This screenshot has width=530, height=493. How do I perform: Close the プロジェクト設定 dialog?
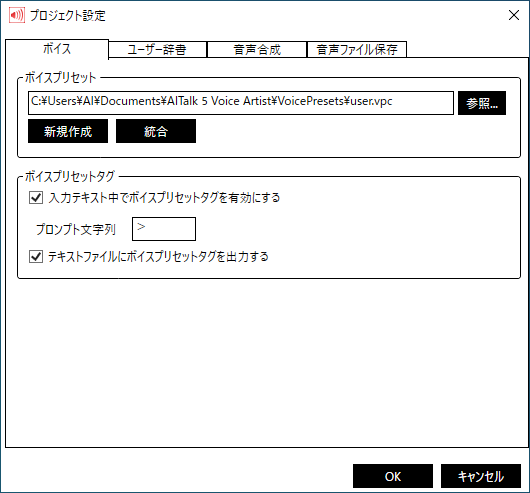point(514,15)
